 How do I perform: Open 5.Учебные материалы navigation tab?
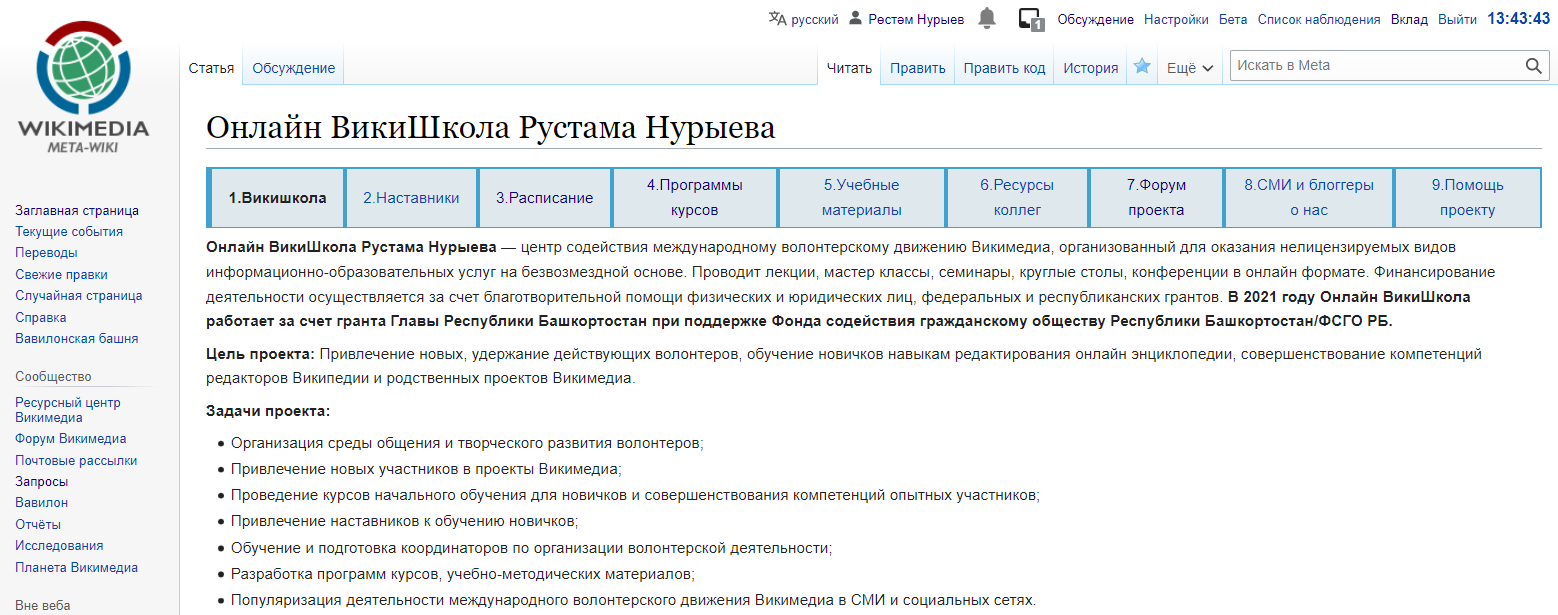tap(862, 198)
